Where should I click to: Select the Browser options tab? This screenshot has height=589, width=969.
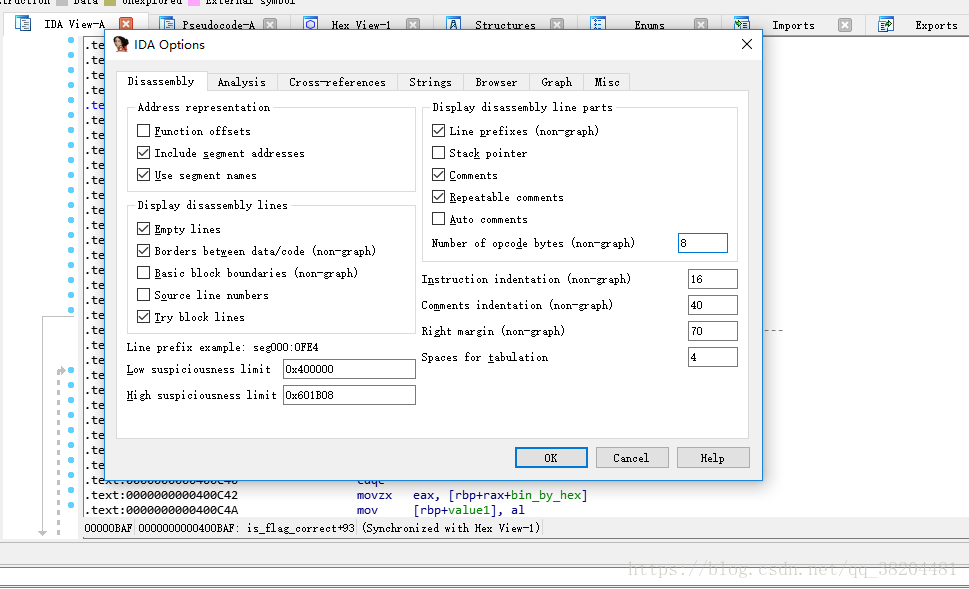(x=496, y=82)
